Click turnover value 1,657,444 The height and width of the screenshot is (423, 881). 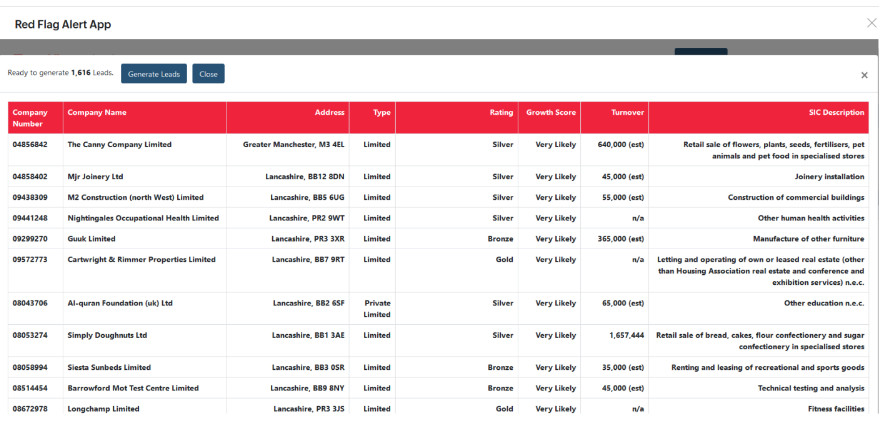(x=626, y=335)
